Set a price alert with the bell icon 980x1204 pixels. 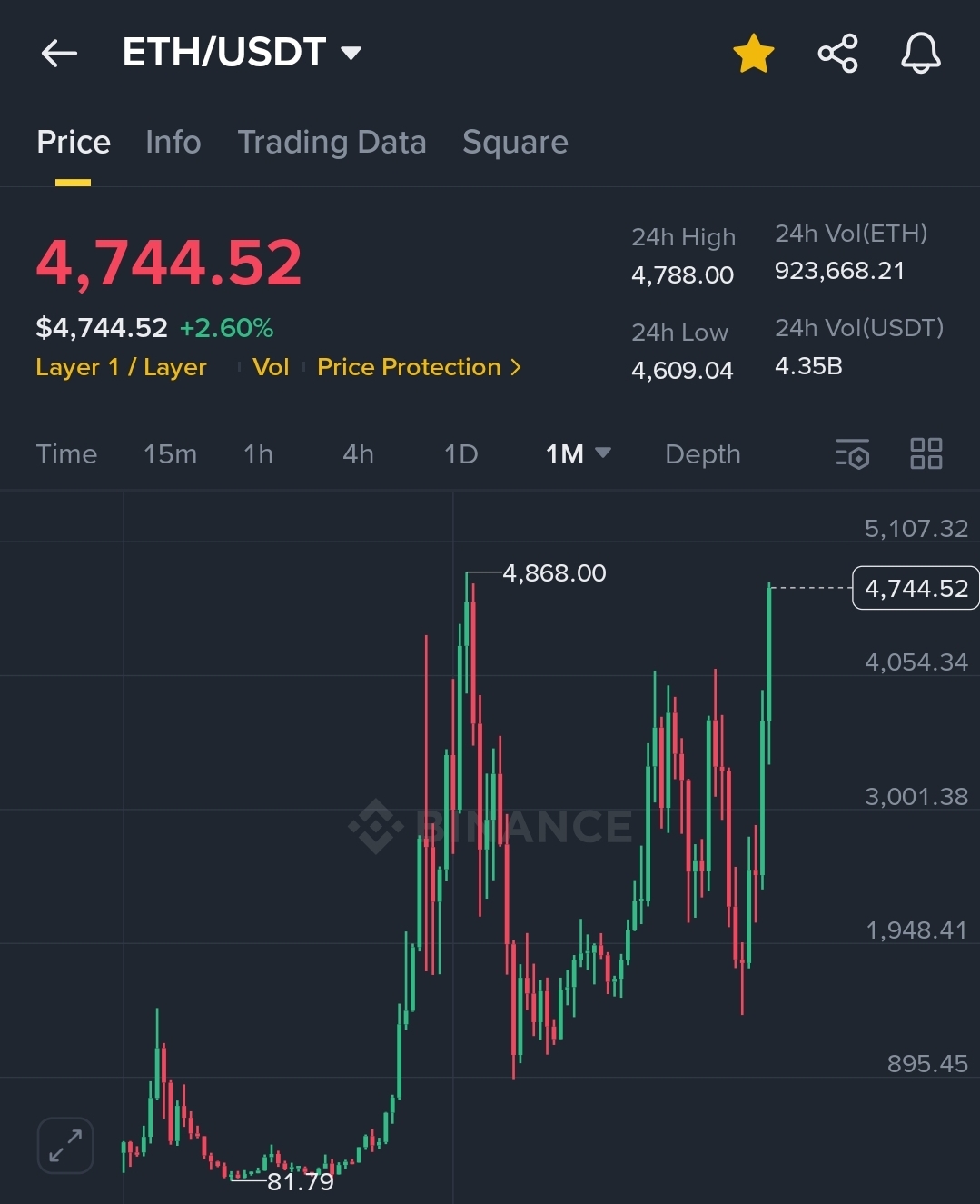(920, 53)
